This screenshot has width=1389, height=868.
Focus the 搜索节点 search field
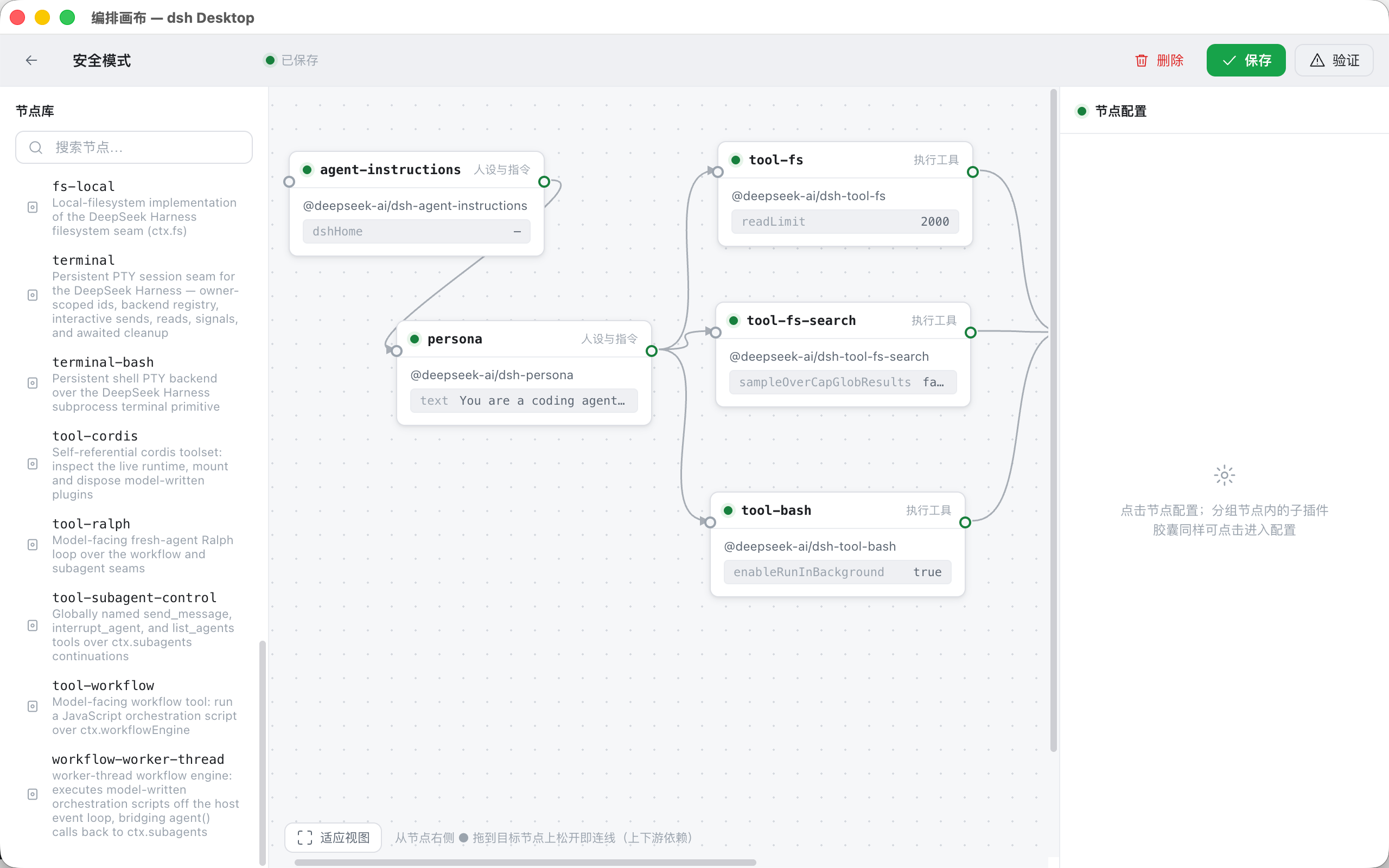click(x=133, y=148)
